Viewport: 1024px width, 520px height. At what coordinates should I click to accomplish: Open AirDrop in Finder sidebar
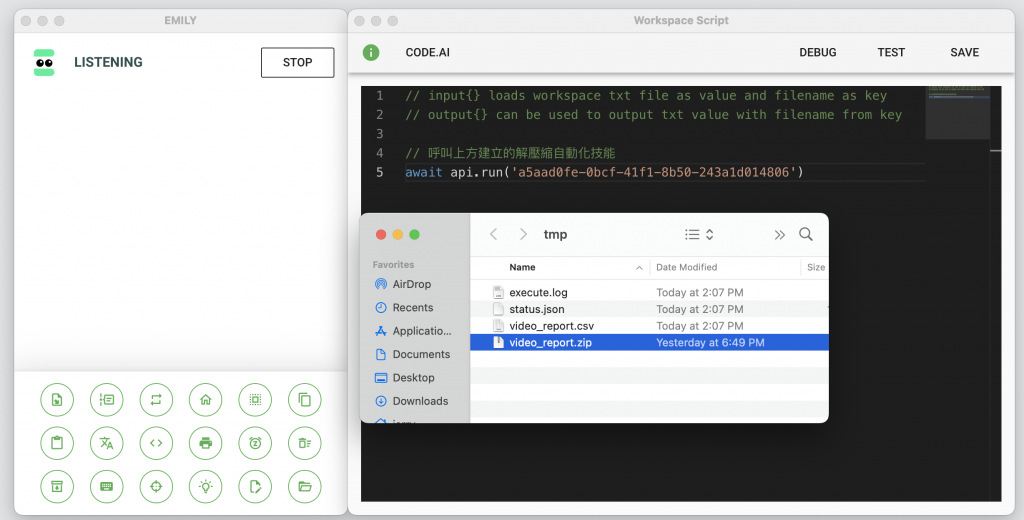(x=403, y=284)
